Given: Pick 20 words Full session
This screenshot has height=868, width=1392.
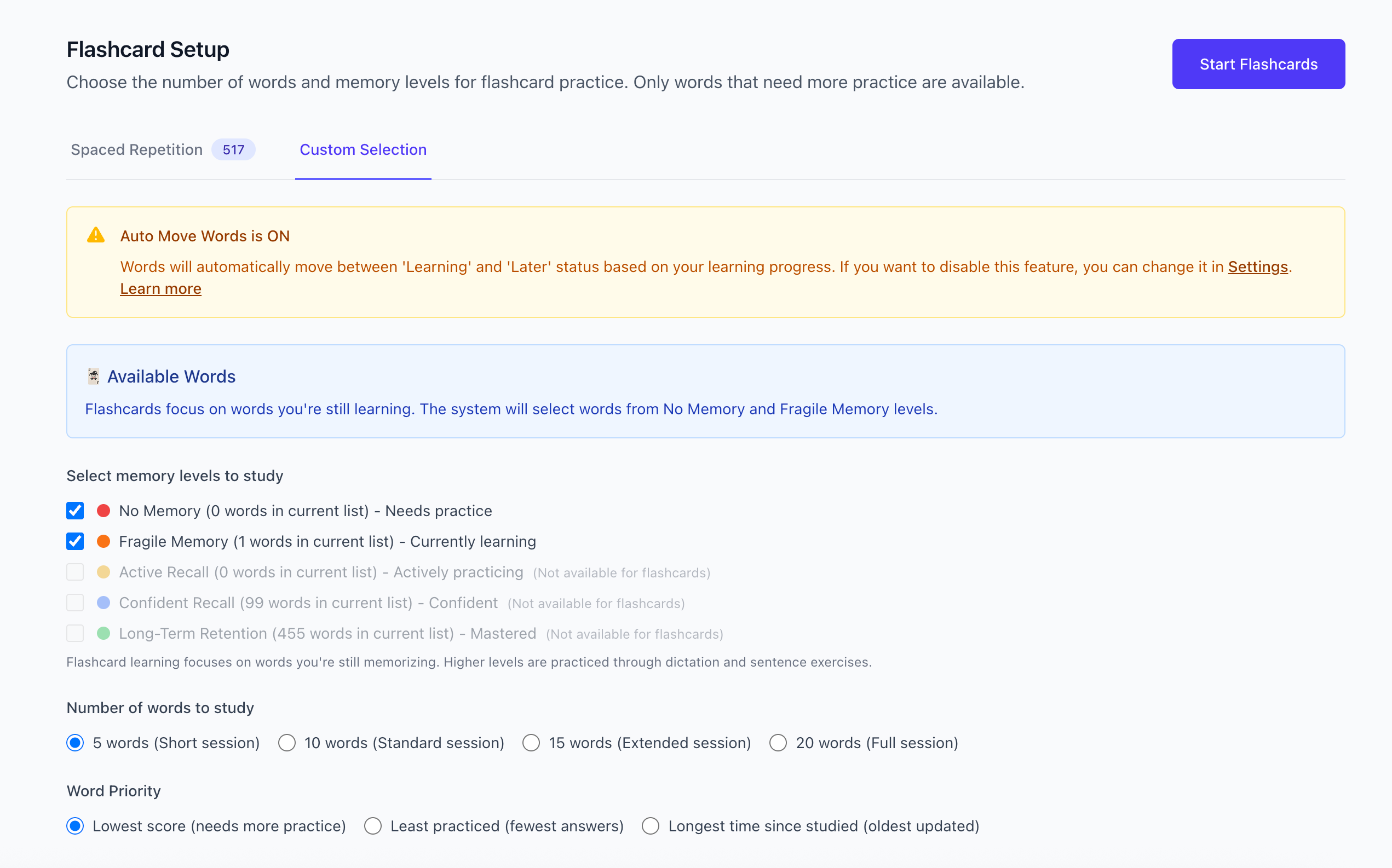Looking at the screenshot, I should point(778,743).
